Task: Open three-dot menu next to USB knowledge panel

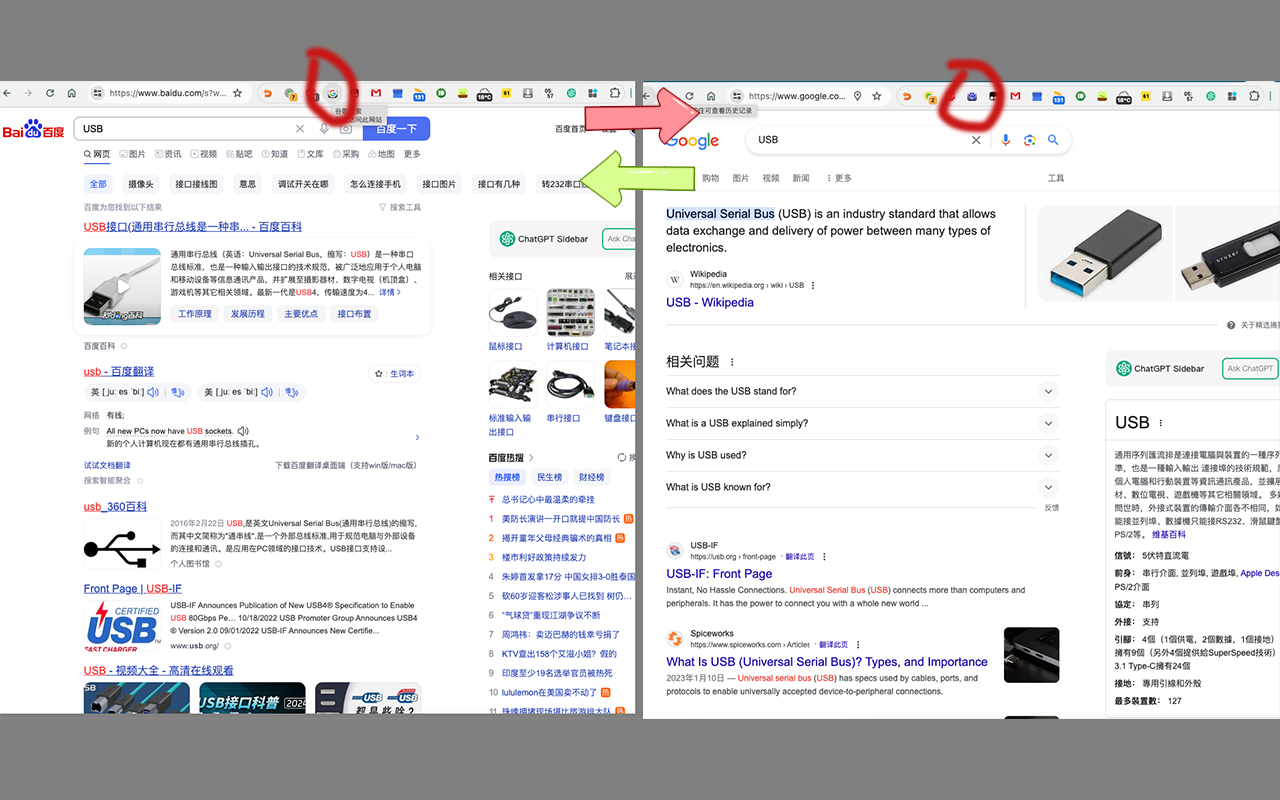Action: coord(1161,423)
